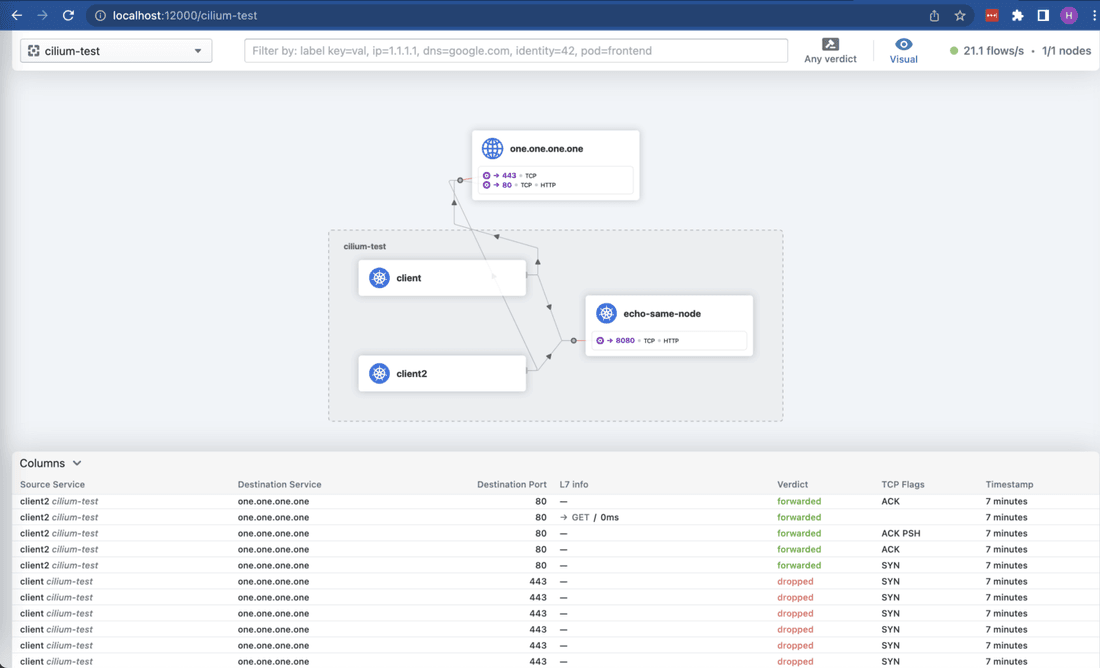Open the browser extensions puzzle icon
Image resolution: width=1100 pixels, height=668 pixels.
(1017, 15)
